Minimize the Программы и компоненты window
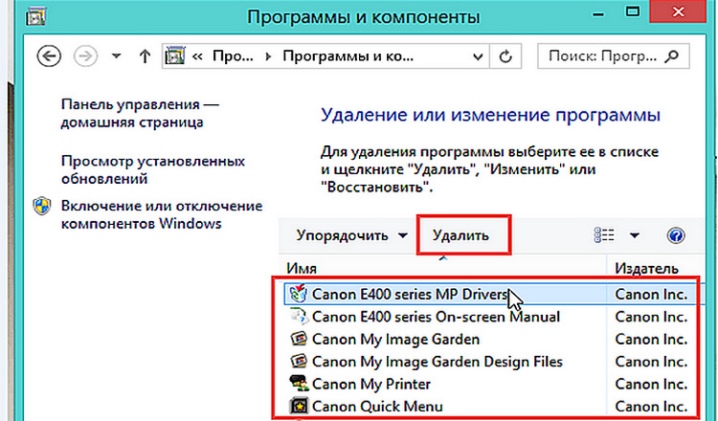Image resolution: width=718 pixels, height=421 pixels. 598,14
